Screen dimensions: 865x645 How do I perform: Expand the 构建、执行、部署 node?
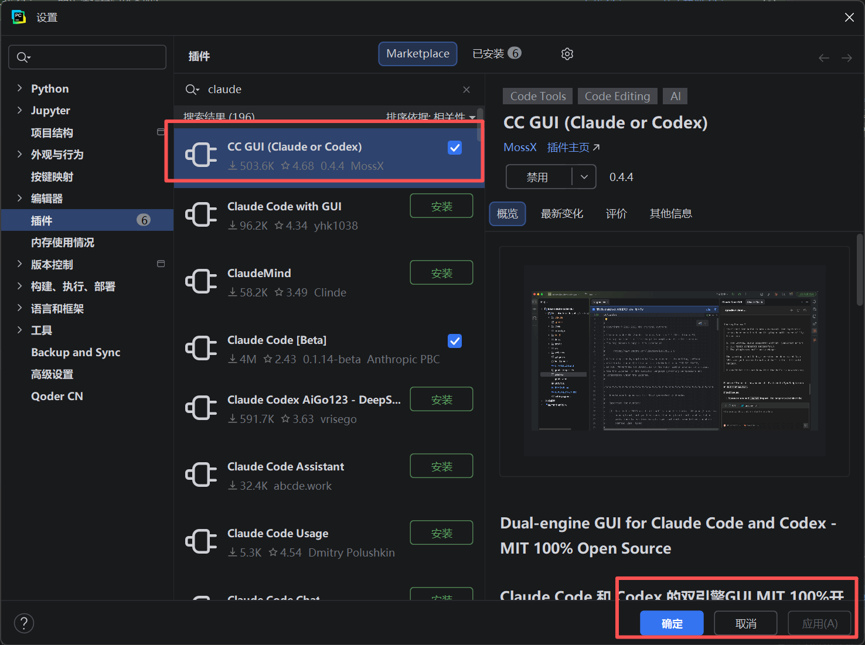20,286
